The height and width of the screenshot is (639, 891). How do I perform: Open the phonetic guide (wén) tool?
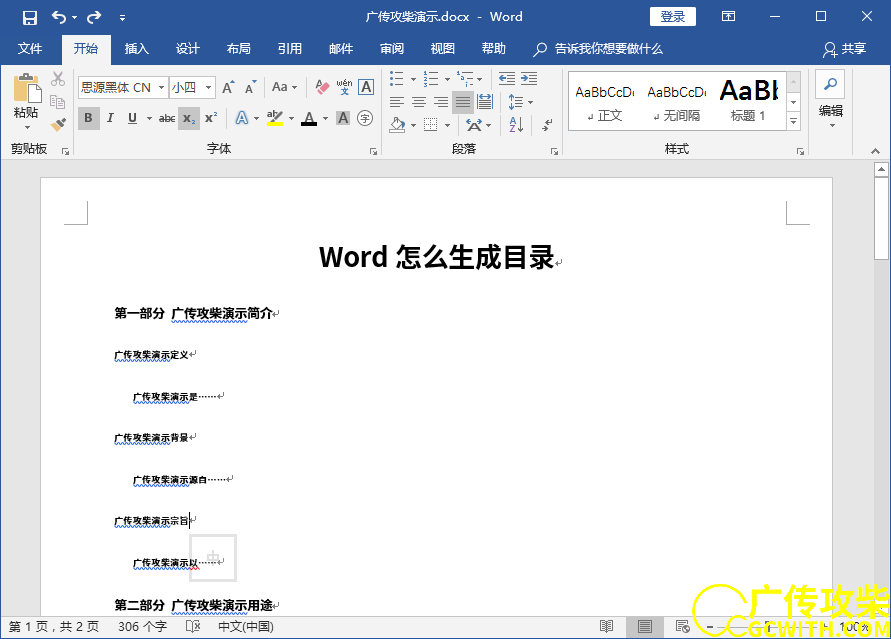pos(344,87)
